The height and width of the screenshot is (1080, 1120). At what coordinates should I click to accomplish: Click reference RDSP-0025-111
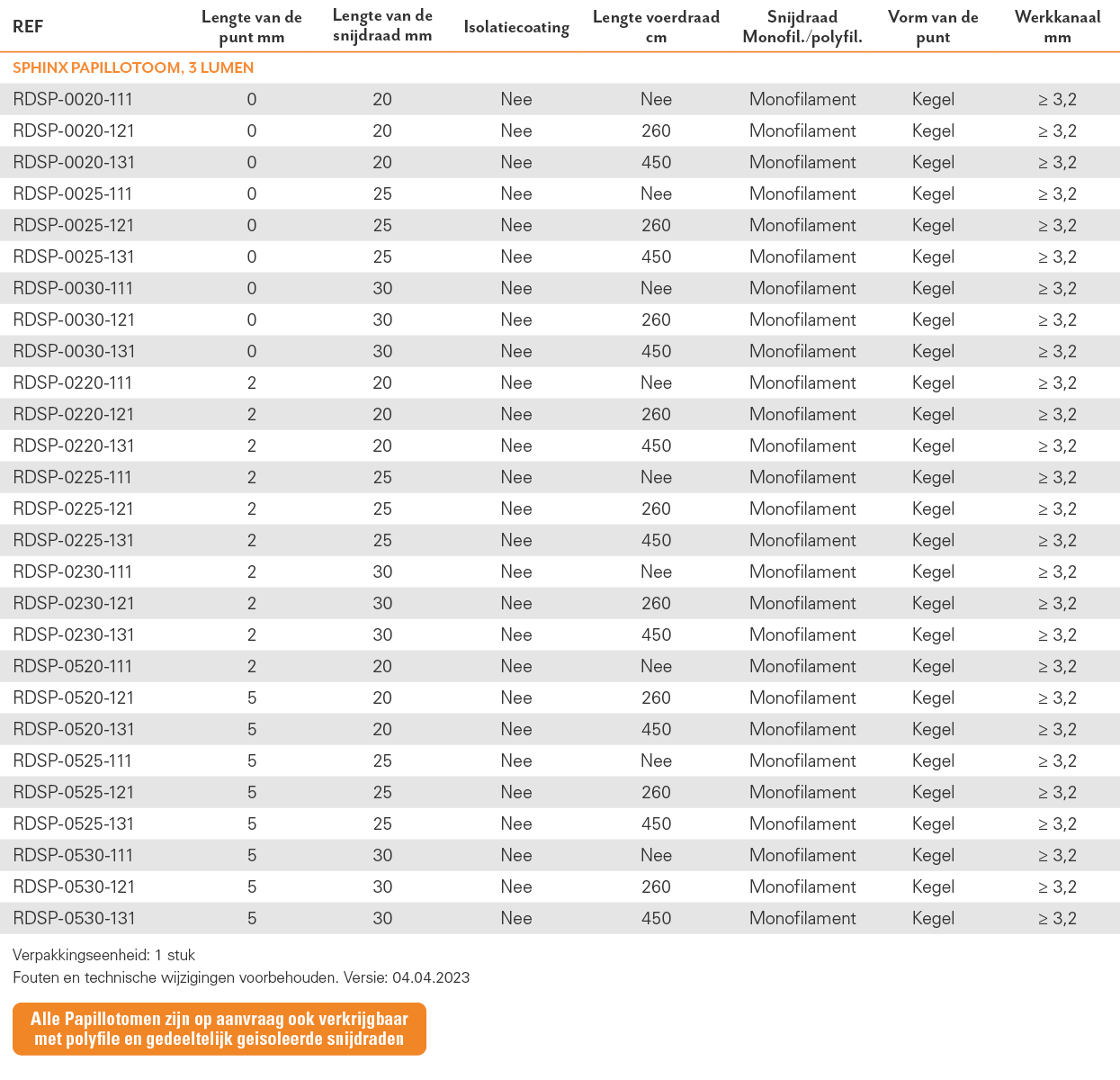[x=73, y=193]
